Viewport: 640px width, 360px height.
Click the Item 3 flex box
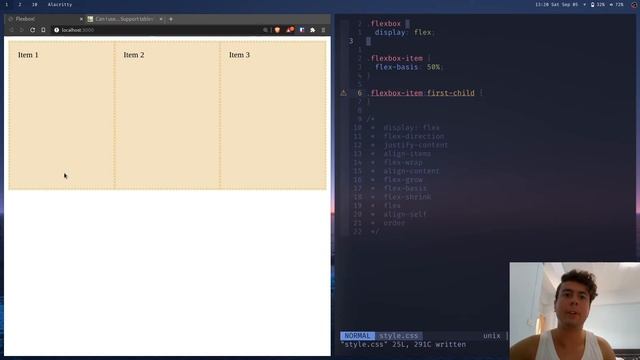(273, 115)
